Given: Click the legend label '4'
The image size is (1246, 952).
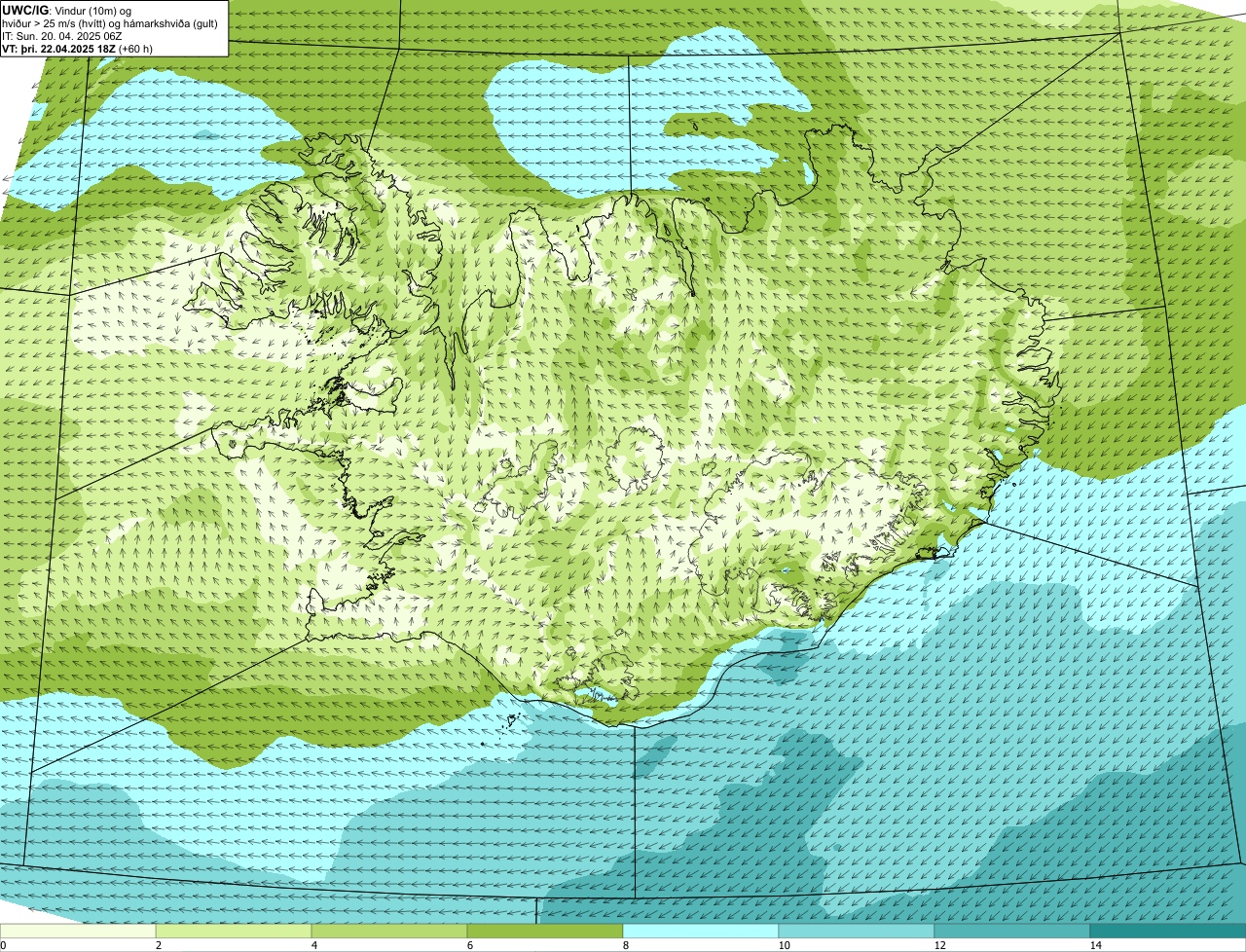Looking at the screenshot, I should coord(313,945).
